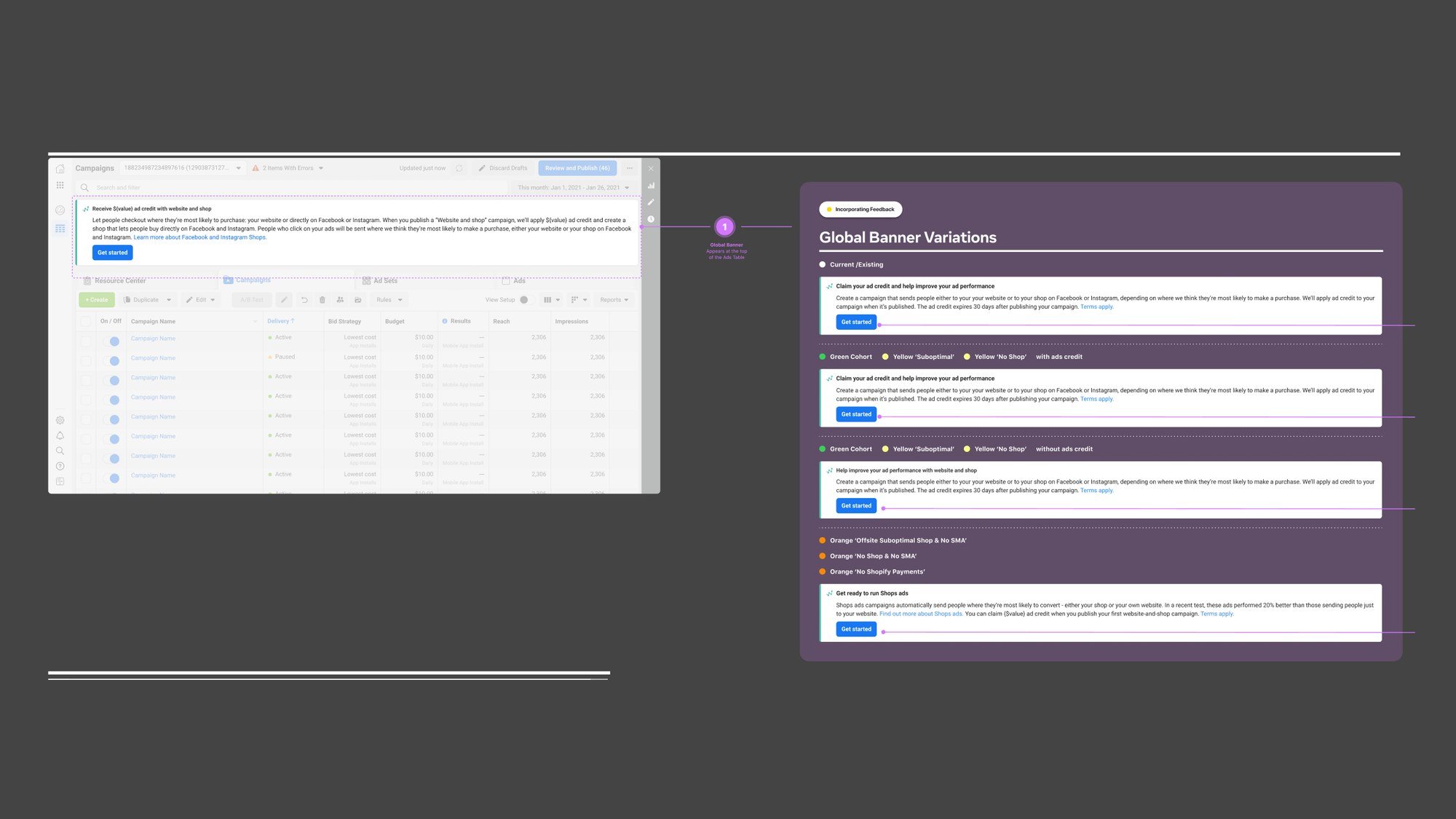1456x819 pixels.
Task: Open the This month date range dropdown
Action: [x=573, y=188]
